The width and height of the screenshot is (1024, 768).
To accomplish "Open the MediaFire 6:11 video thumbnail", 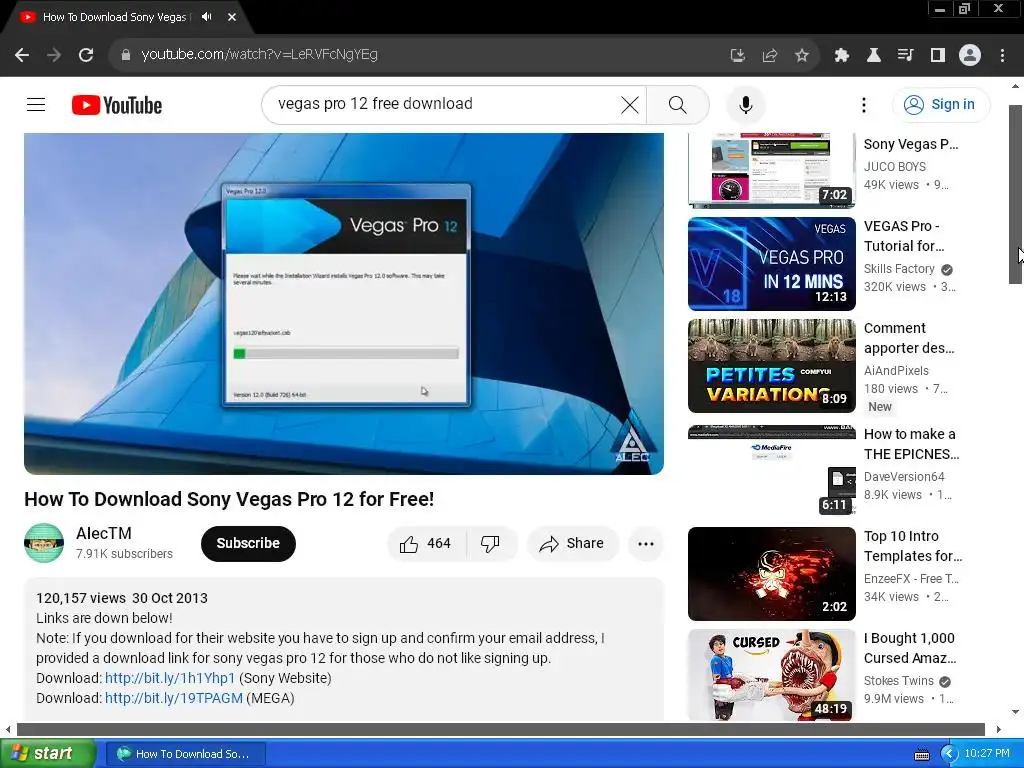I will pos(771,469).
